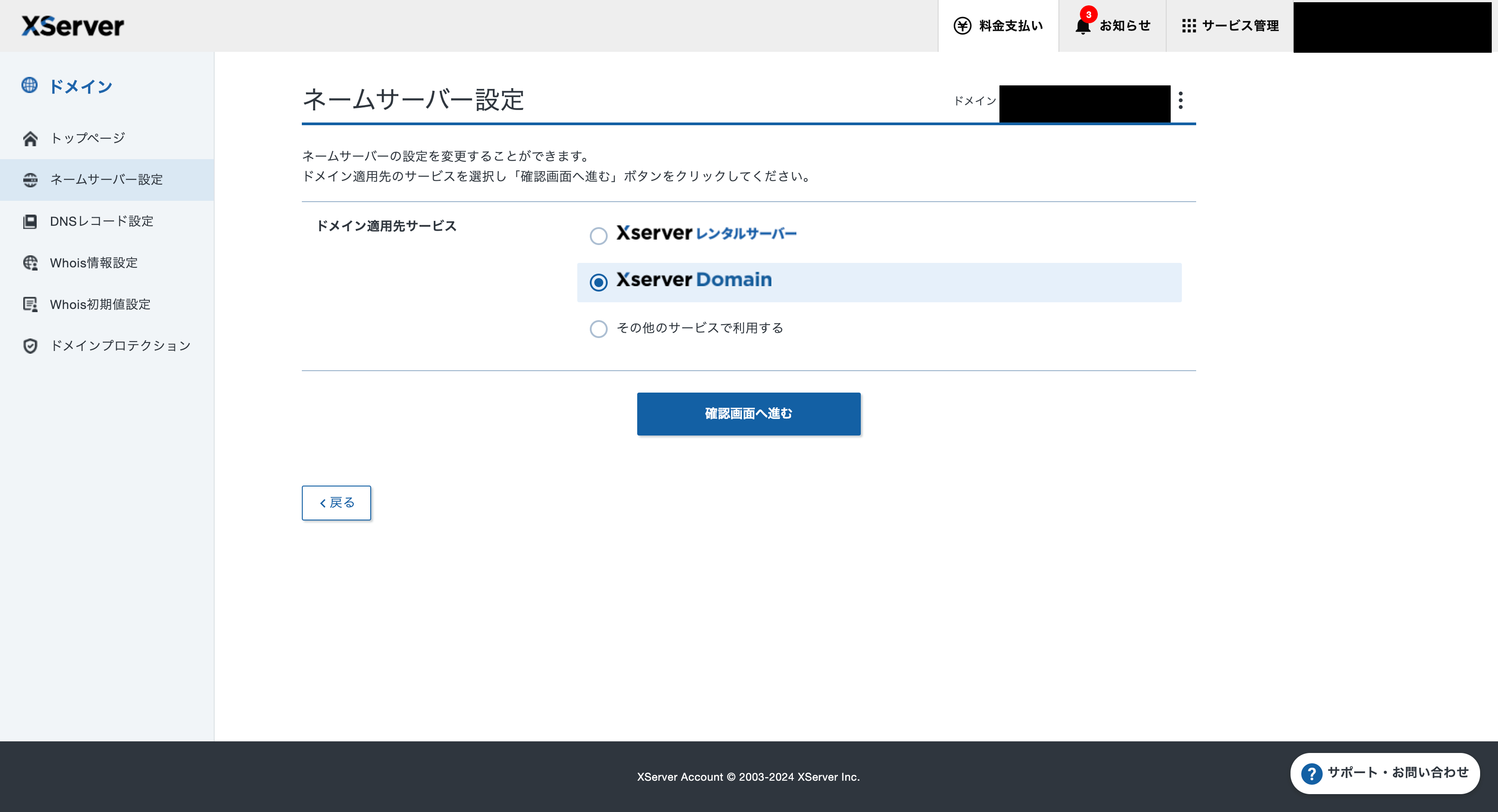
Task: Open DNSレコード設定 in the sidebar
Action: click(107, 222)
